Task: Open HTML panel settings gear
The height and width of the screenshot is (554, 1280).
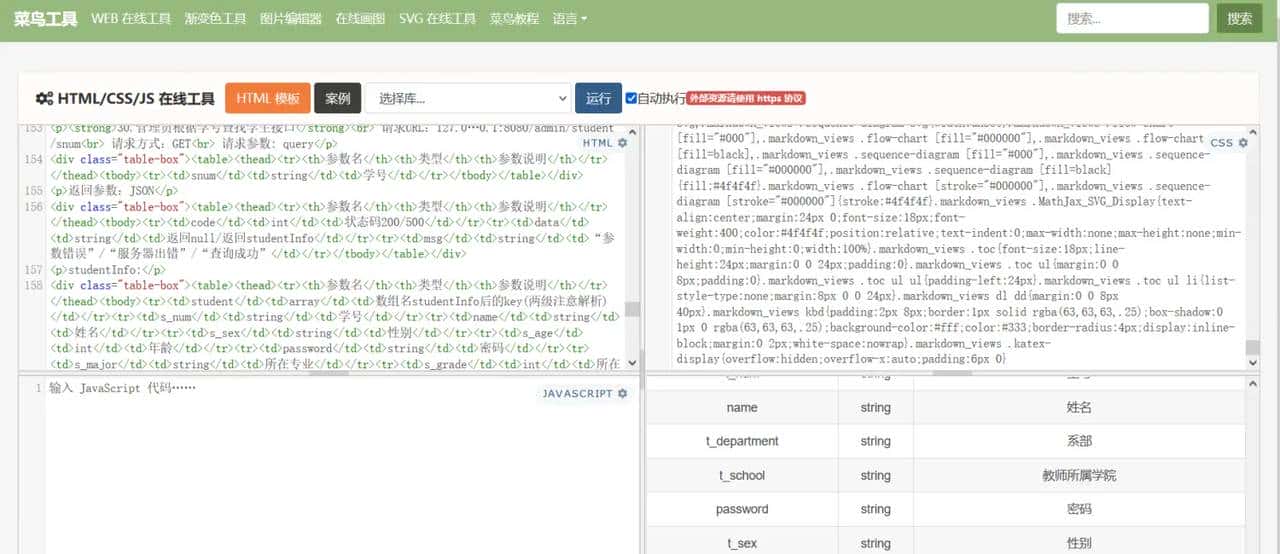Action: pos(623,143)
